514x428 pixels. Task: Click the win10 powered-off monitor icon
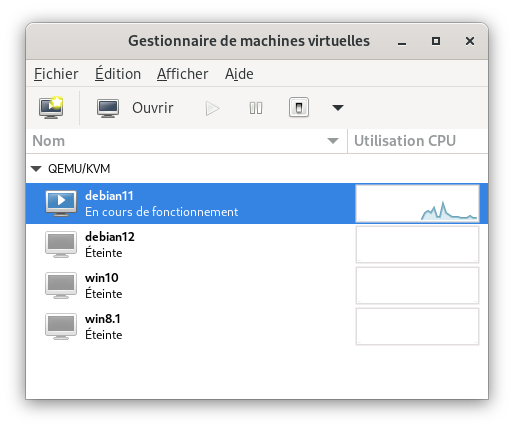point(61,285)
